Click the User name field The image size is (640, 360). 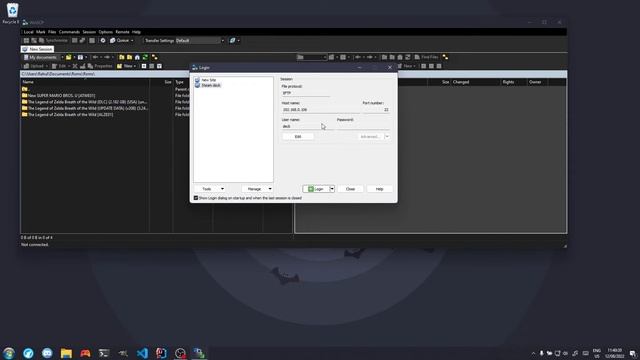point(307,127)
